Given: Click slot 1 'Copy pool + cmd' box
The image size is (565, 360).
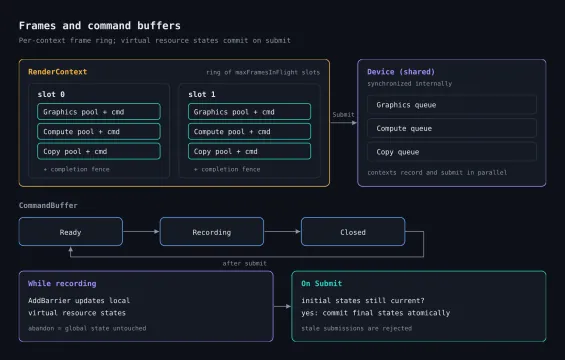Looking at the screenshot, I should point(249,151).
